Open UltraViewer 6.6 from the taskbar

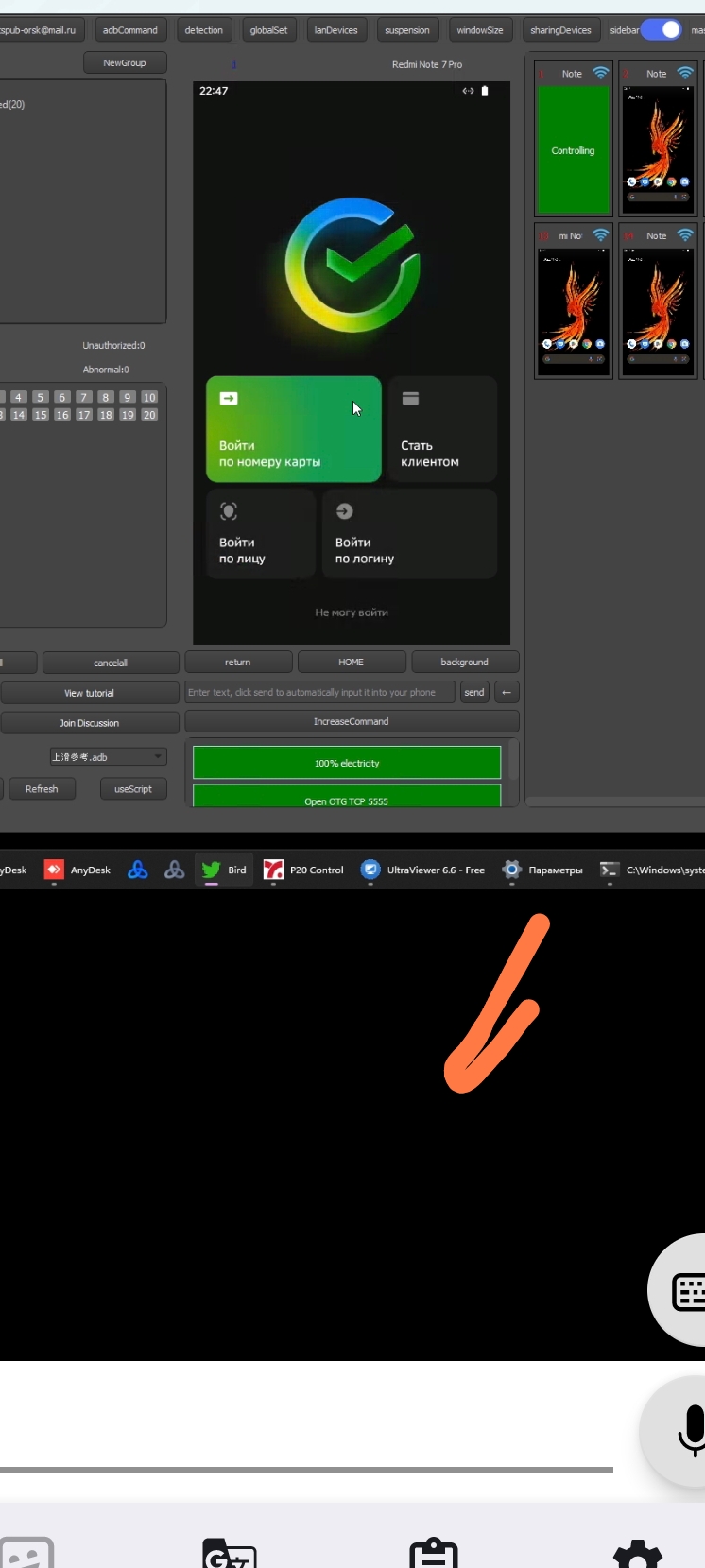pyautogui.click(x=423, y=870)
